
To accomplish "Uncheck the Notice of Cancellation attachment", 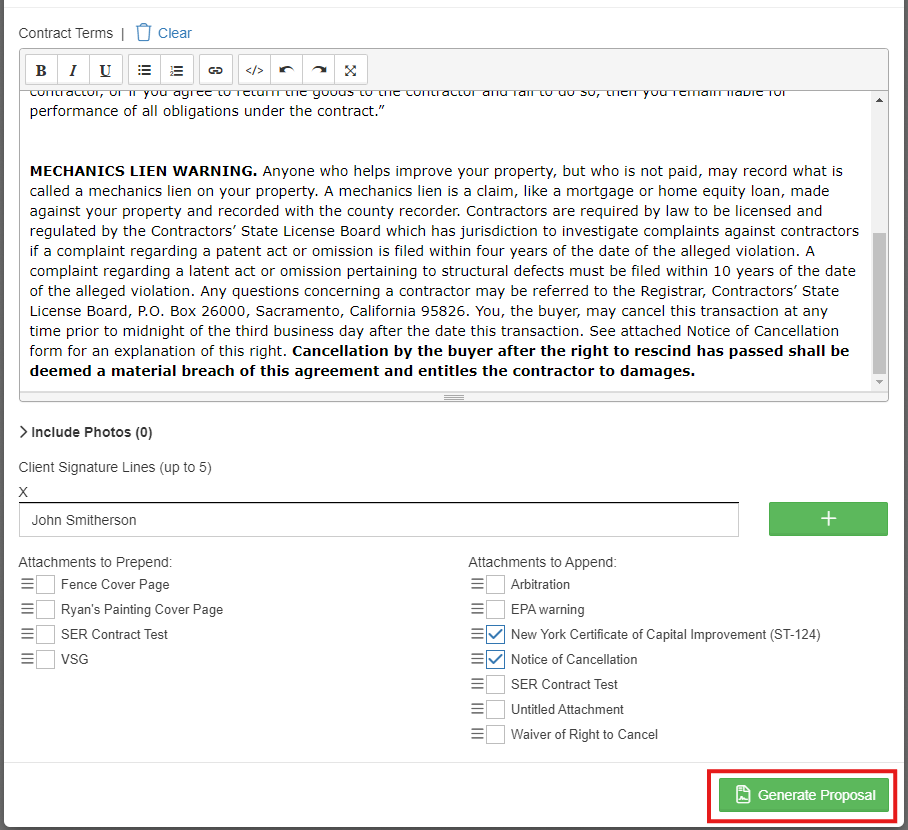I will [495, 659].
